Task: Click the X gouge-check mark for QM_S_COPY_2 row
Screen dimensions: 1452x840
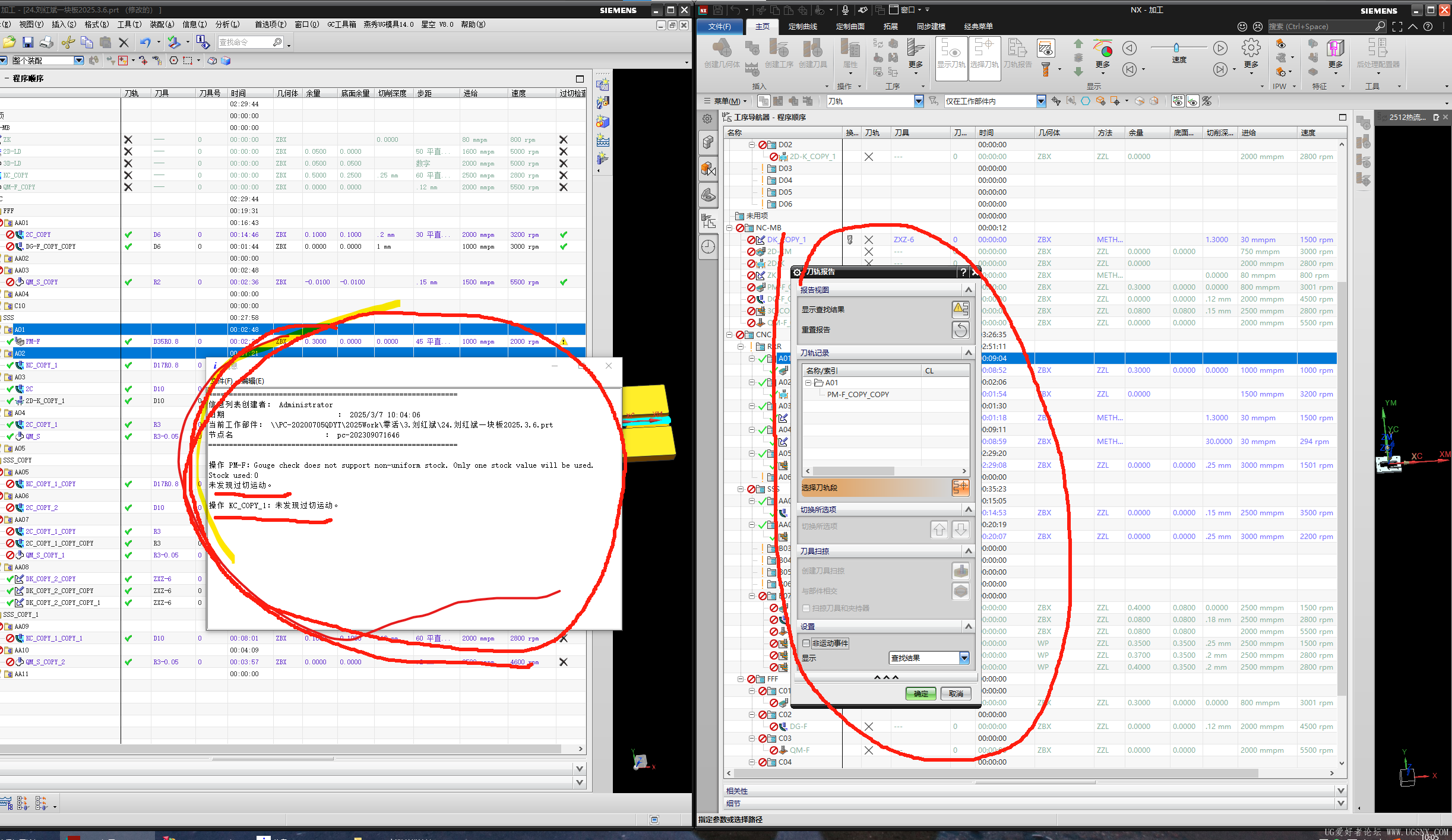Action: tap(563, 662)
